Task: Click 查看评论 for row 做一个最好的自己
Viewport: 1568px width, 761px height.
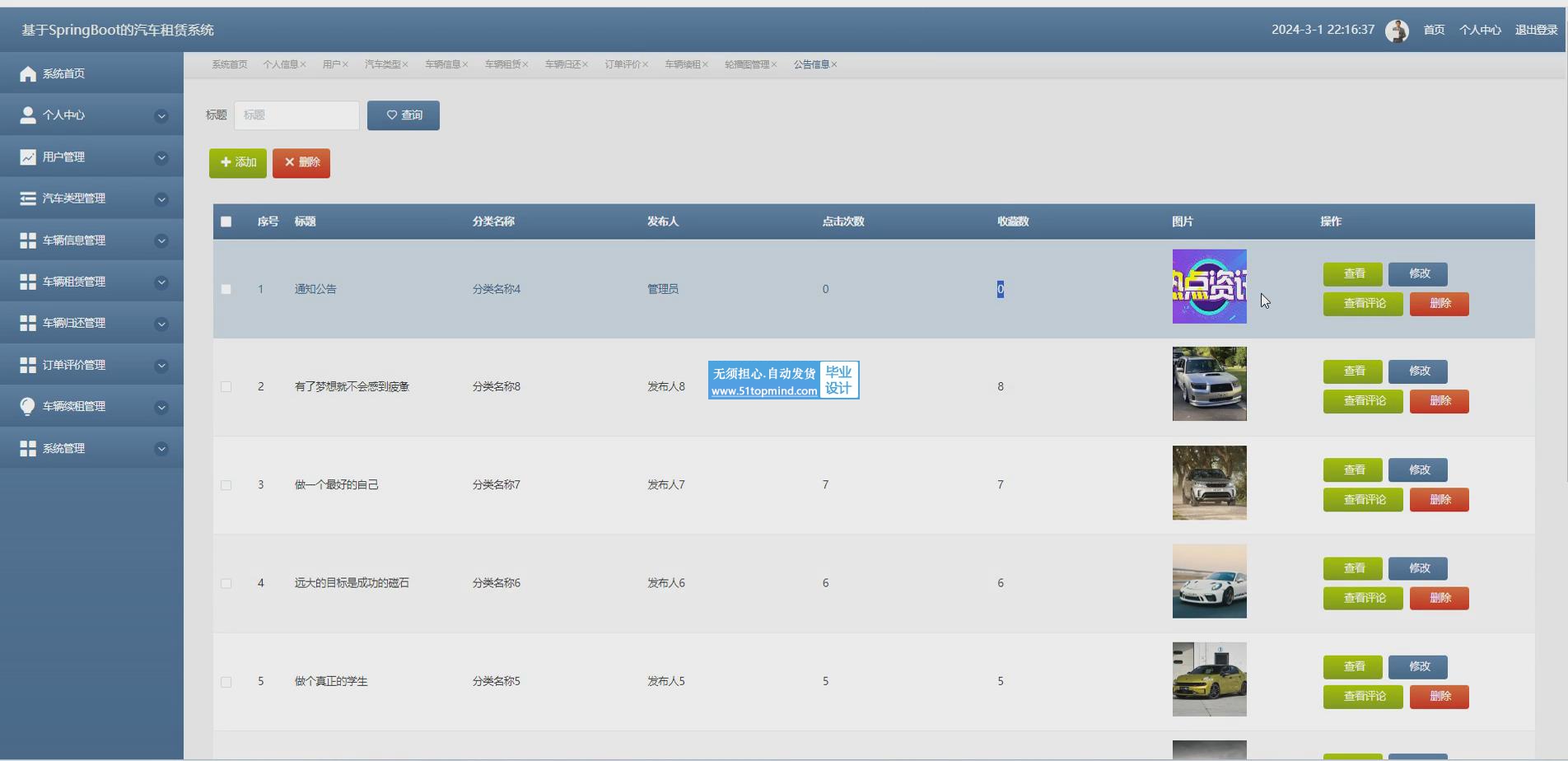Action: click(1363, 500)
